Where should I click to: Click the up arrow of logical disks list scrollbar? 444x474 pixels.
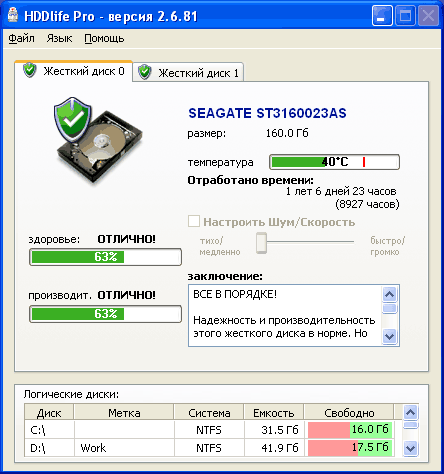pos(410,413)
